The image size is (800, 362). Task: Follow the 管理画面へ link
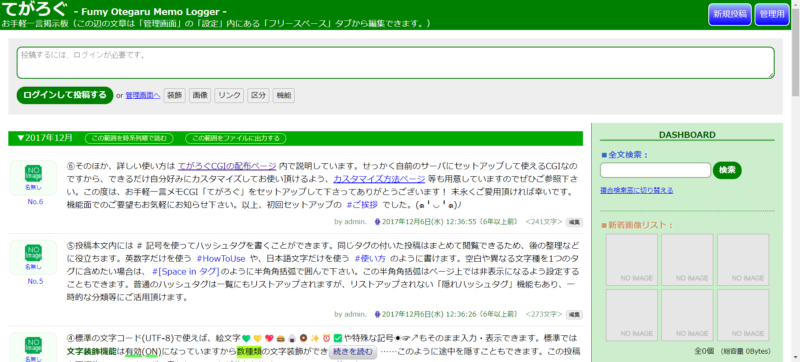143,95
